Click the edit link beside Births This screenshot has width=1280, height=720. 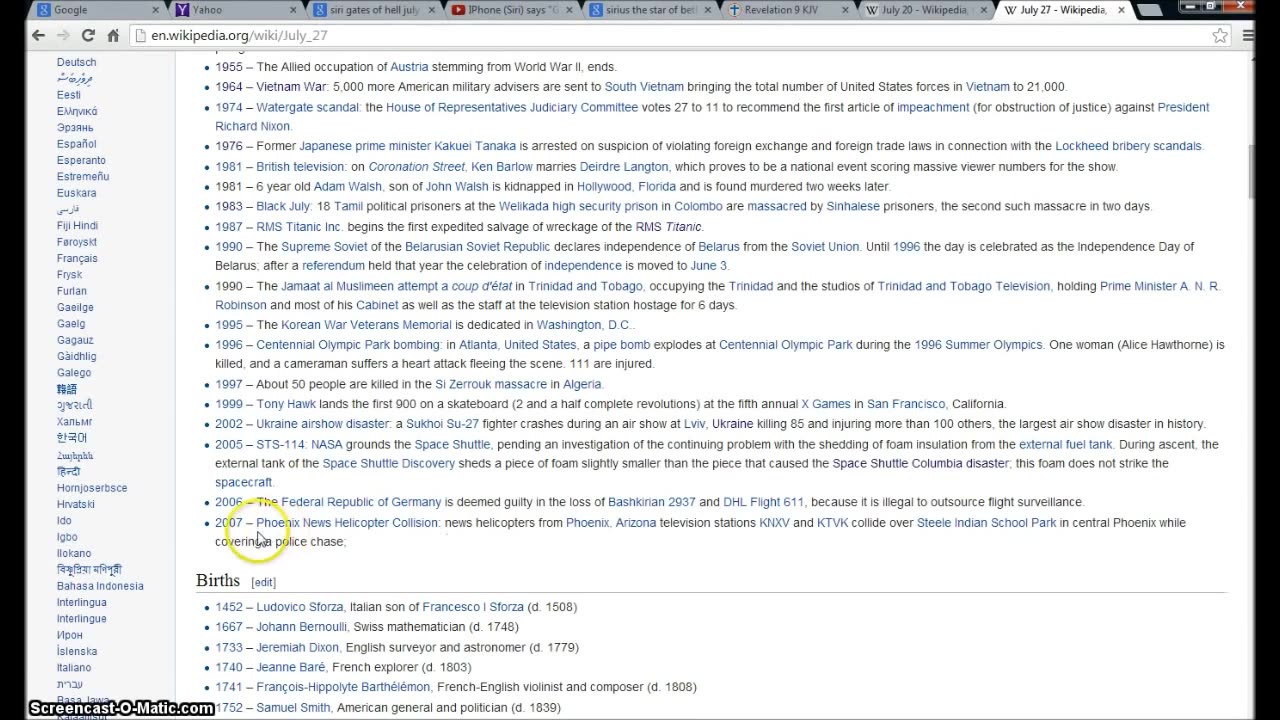click(x=263, y=582)
